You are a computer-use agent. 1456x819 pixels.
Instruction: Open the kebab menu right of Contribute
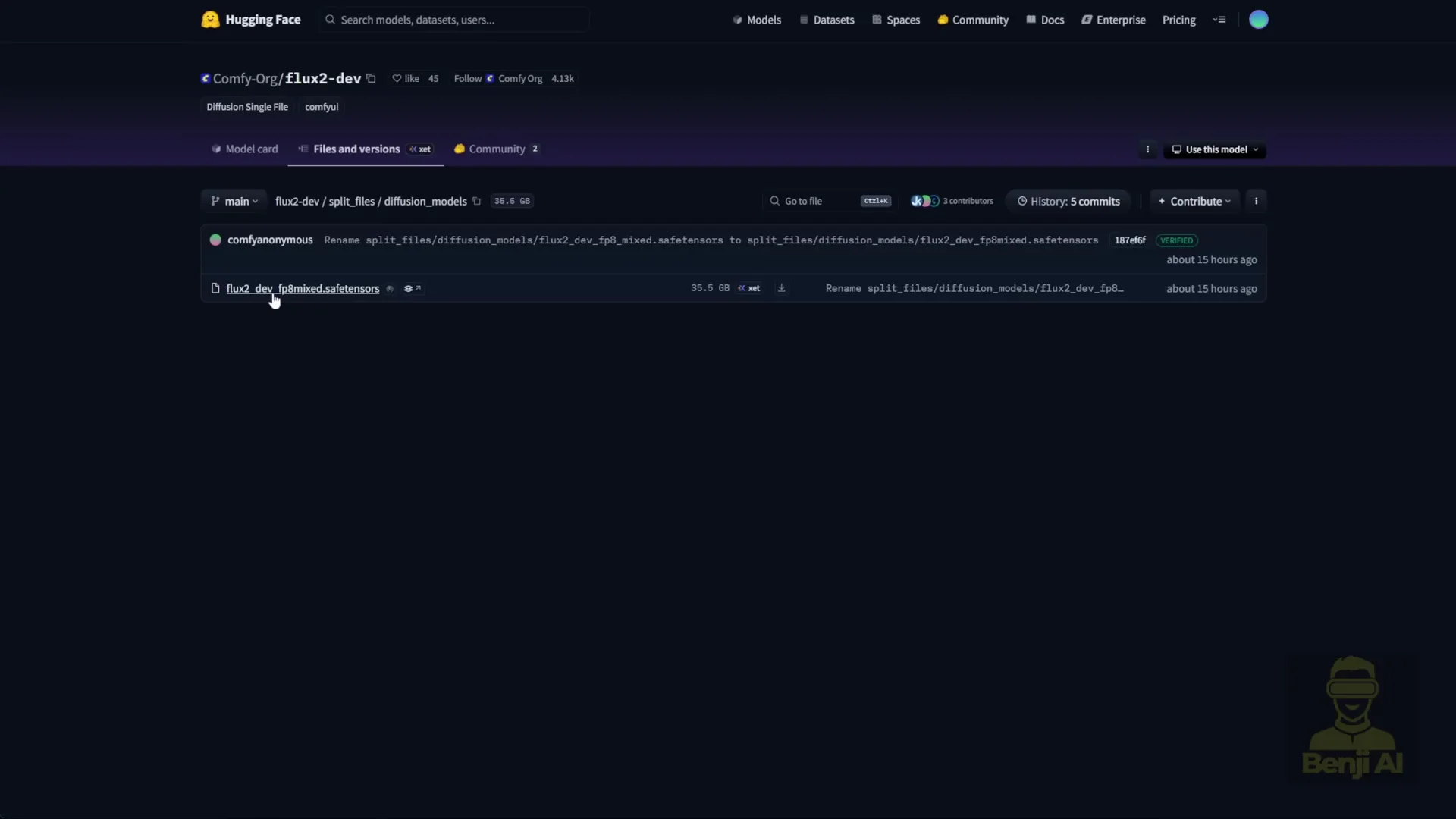tap(1257, 201)
